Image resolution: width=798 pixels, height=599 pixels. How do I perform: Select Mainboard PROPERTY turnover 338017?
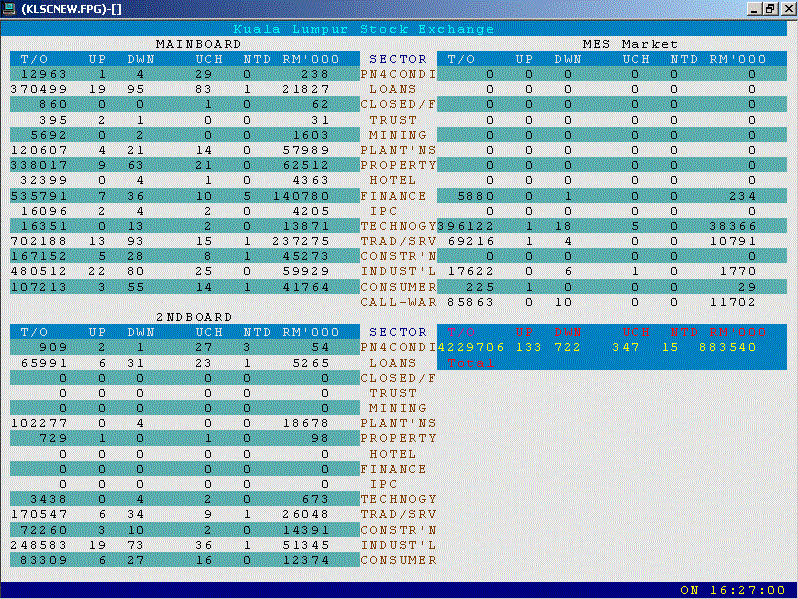[39, 165]
